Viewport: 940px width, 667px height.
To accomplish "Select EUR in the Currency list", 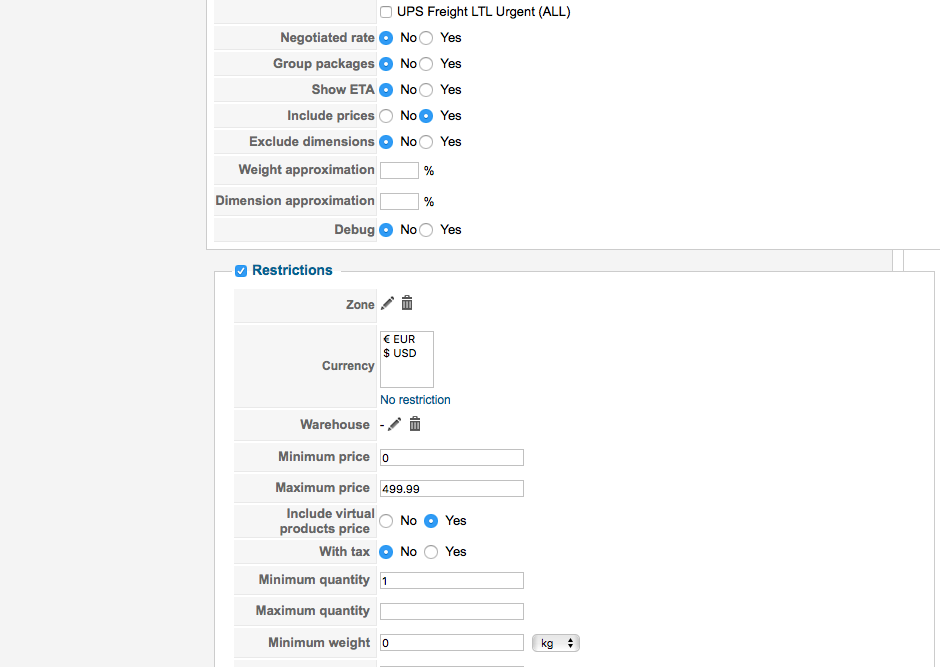I will 400,339.
